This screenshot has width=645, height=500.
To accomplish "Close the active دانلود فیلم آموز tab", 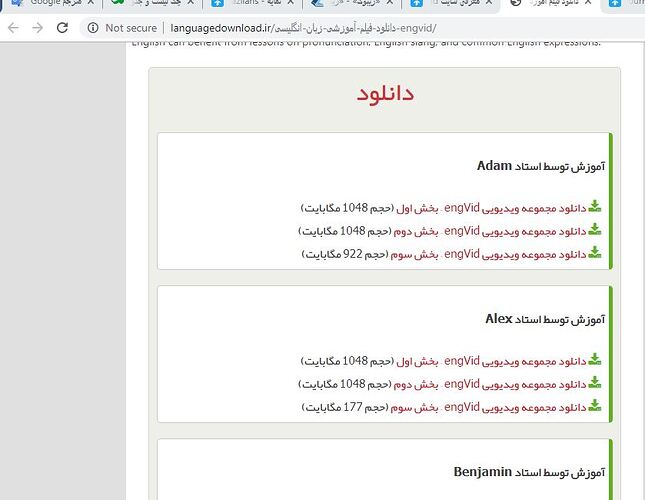I will tap(588, 3).
